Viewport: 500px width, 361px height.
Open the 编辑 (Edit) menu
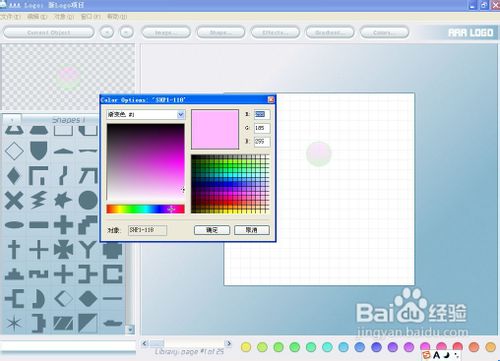37,16
